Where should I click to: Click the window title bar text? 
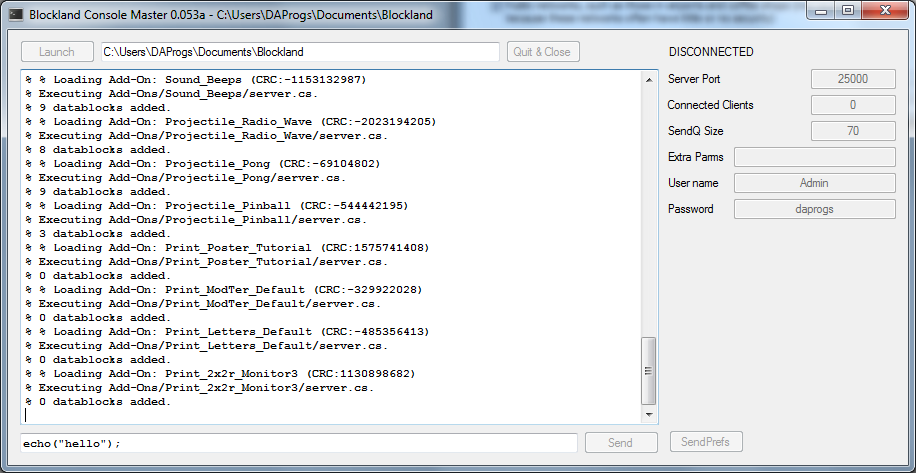click(231, 15)
